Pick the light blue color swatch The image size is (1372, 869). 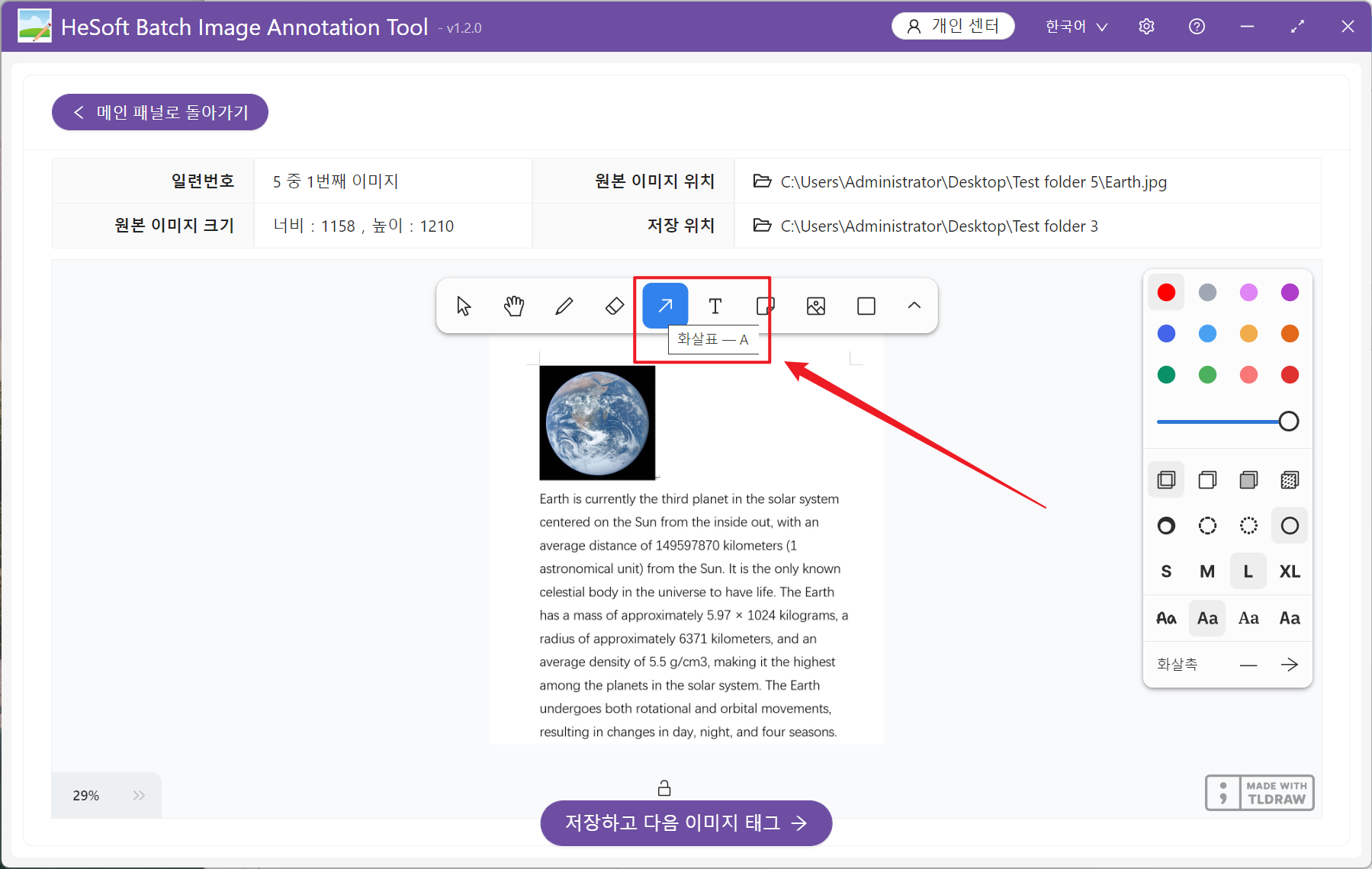point(1207,333)
